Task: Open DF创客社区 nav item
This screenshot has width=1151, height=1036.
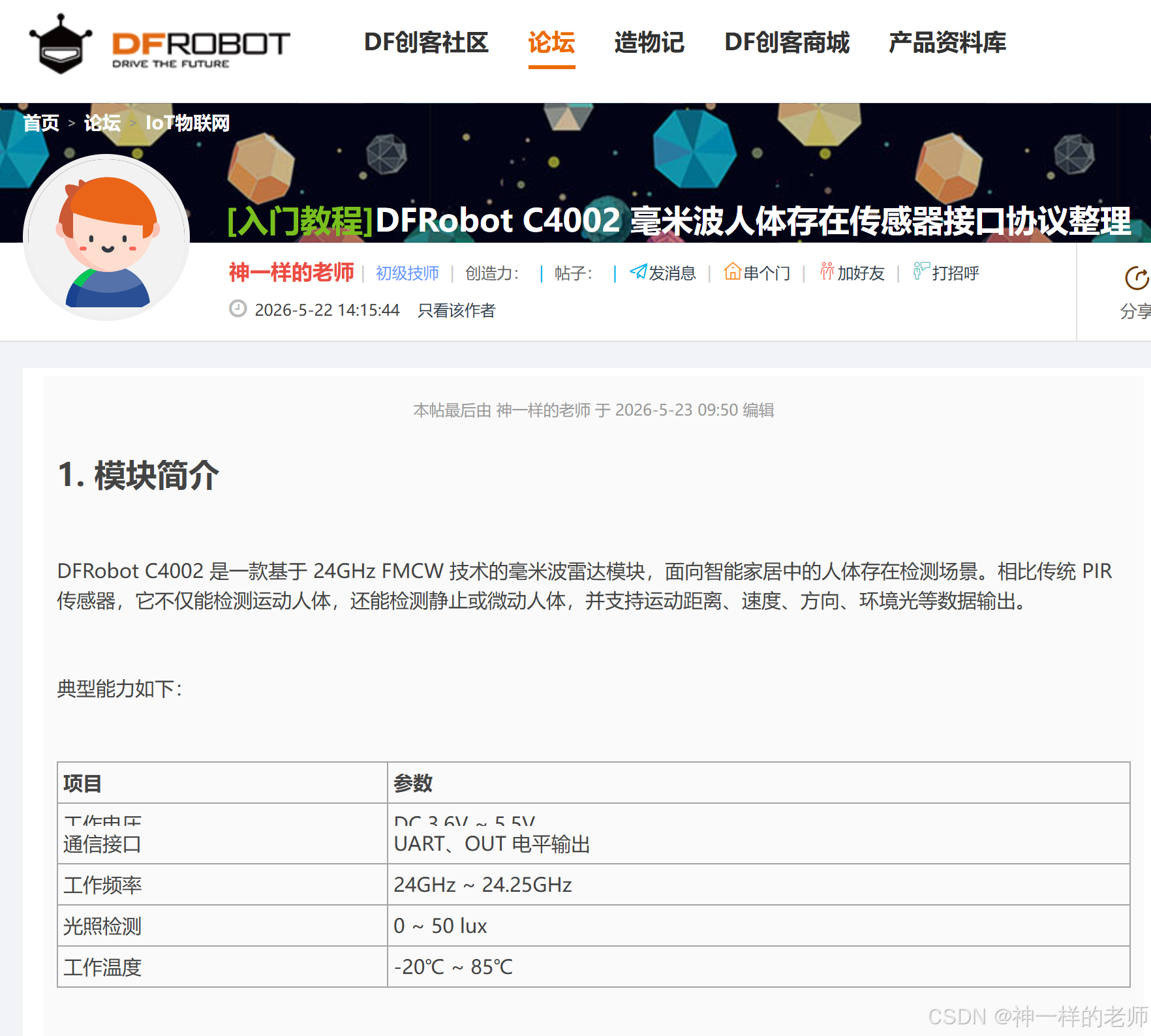Action: coord(426,42)
